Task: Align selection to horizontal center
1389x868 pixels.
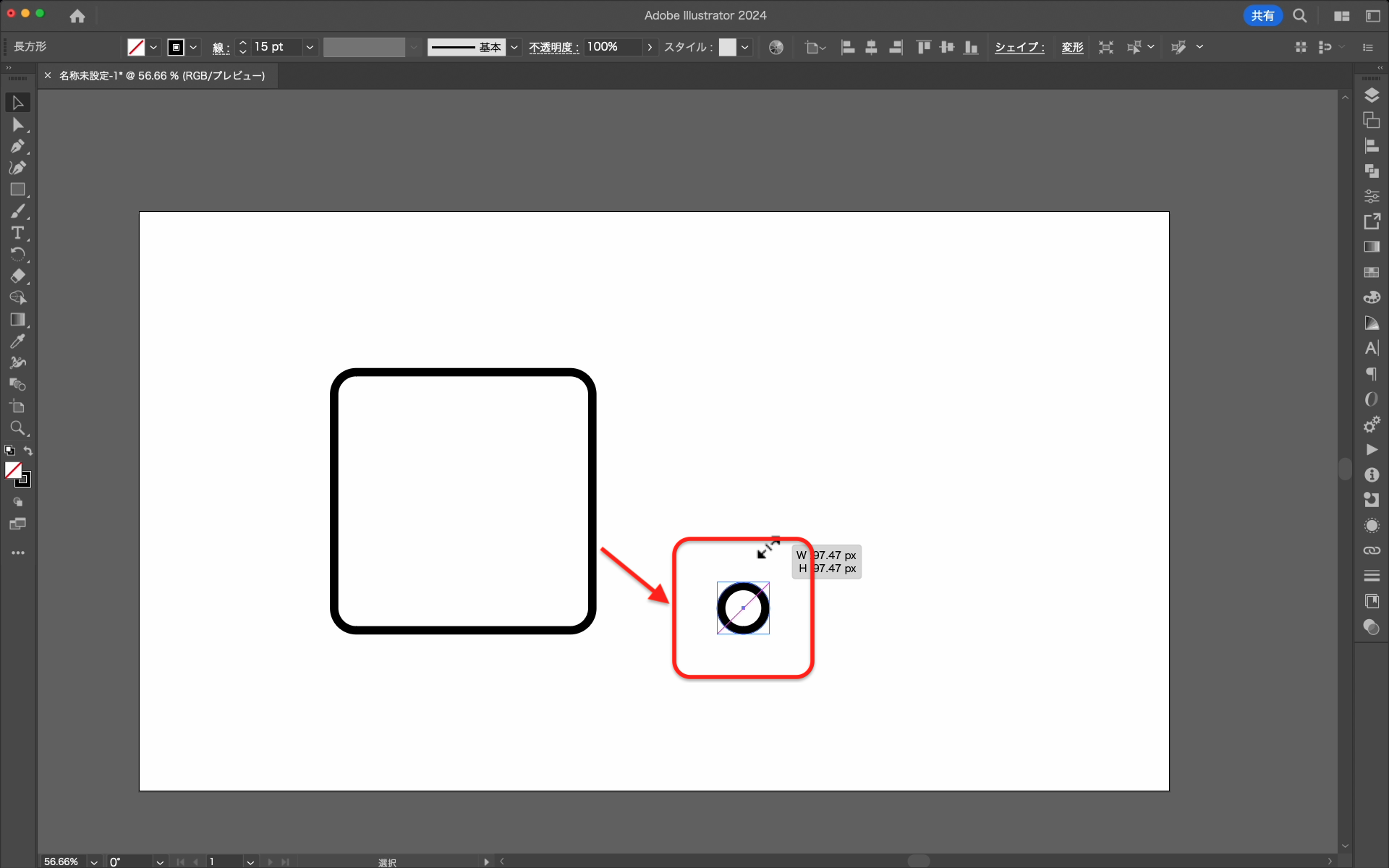Action: coord(872,47)
